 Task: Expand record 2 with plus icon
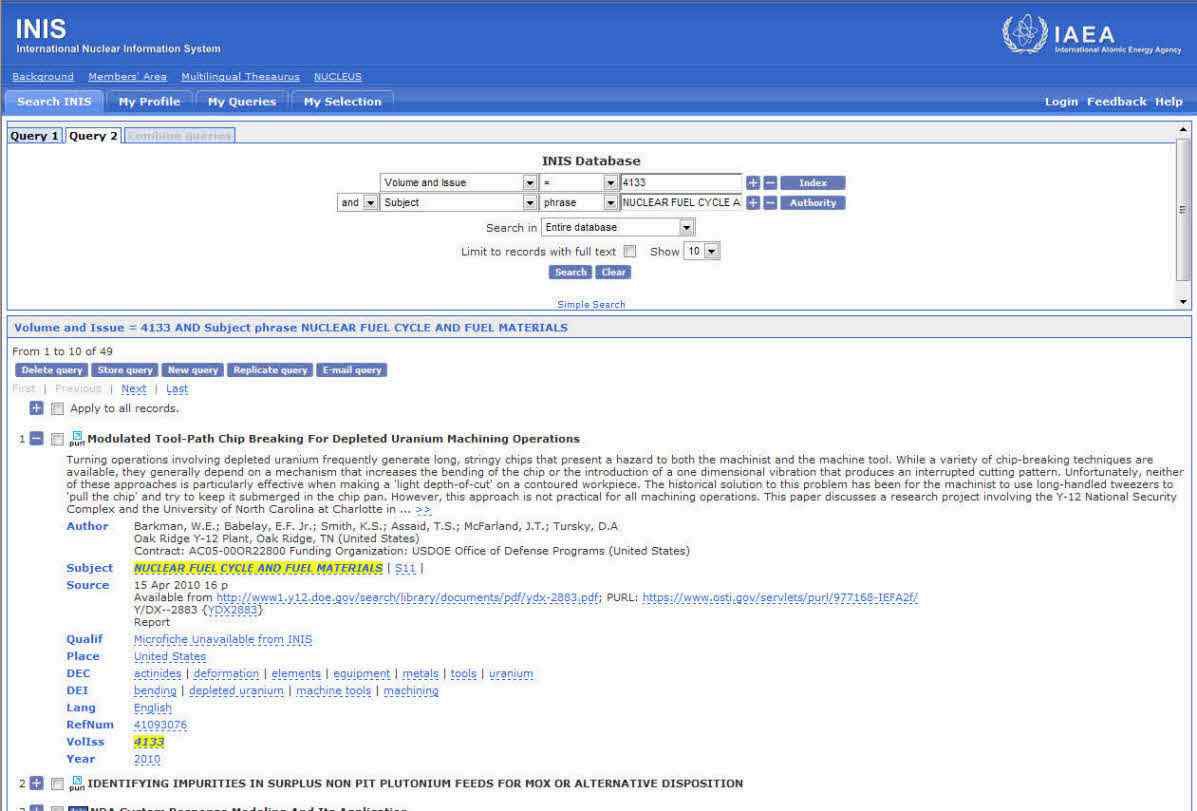click(x=37, y=783)
